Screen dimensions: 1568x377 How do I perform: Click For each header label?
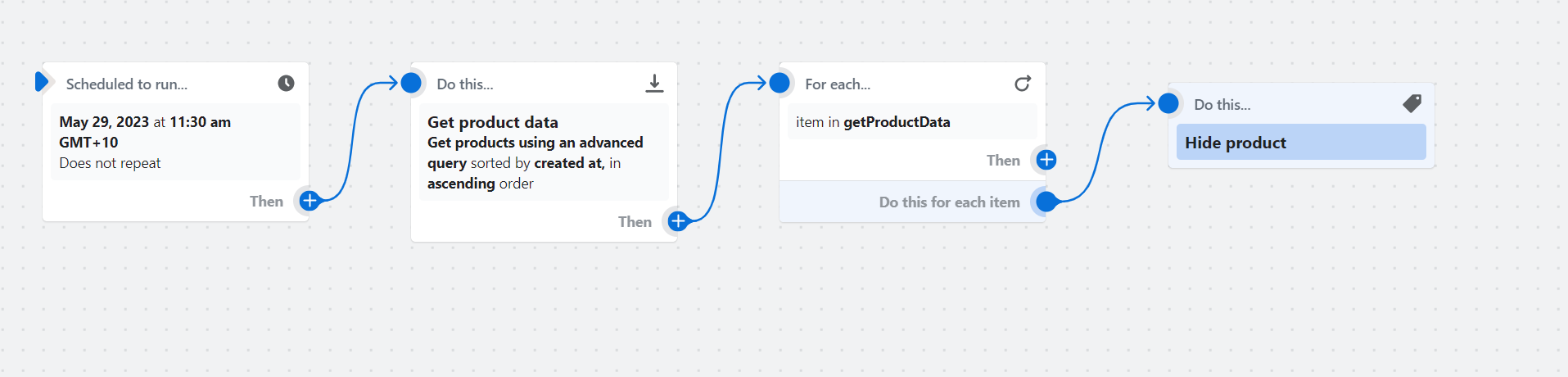point(838,84)
